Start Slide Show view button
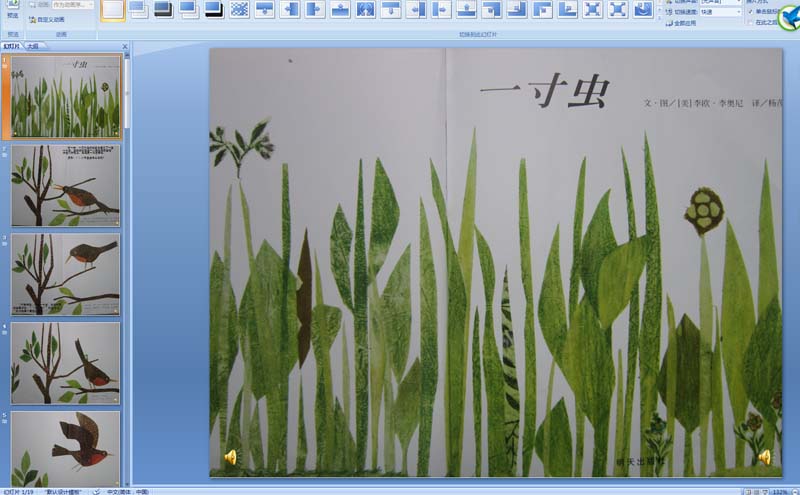The image size is (800, 495). click(x=765, y=492)
